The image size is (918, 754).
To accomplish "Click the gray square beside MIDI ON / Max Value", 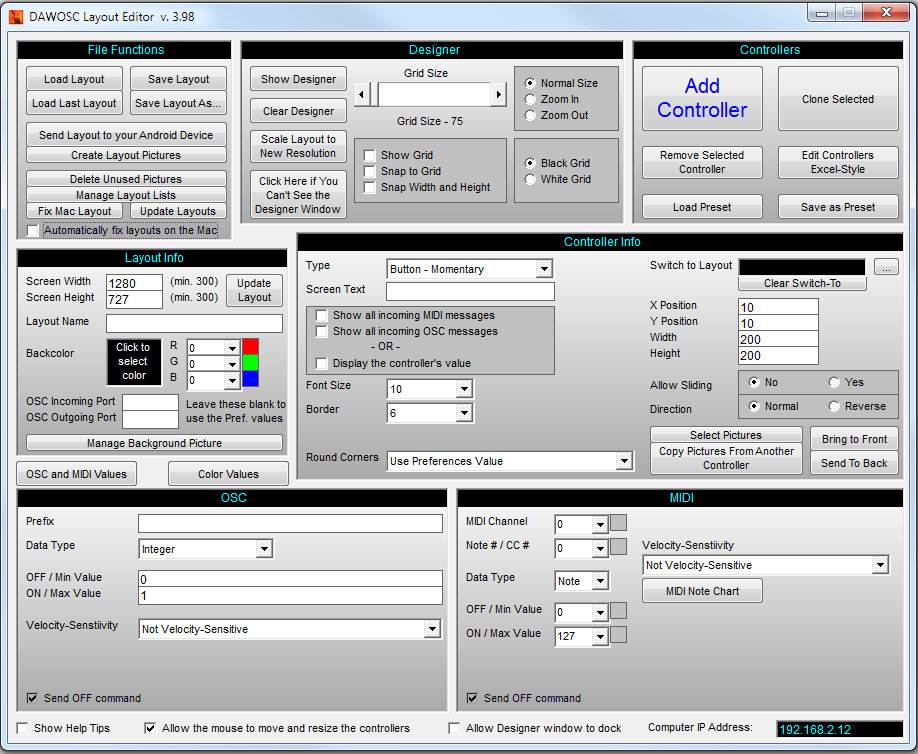I will [x=619, y=635].
